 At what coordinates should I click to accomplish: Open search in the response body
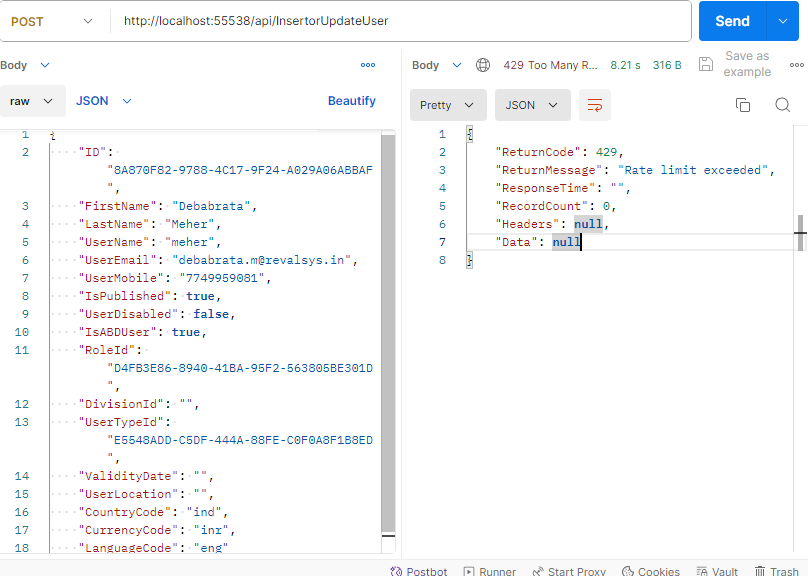(x=783, y=105)
